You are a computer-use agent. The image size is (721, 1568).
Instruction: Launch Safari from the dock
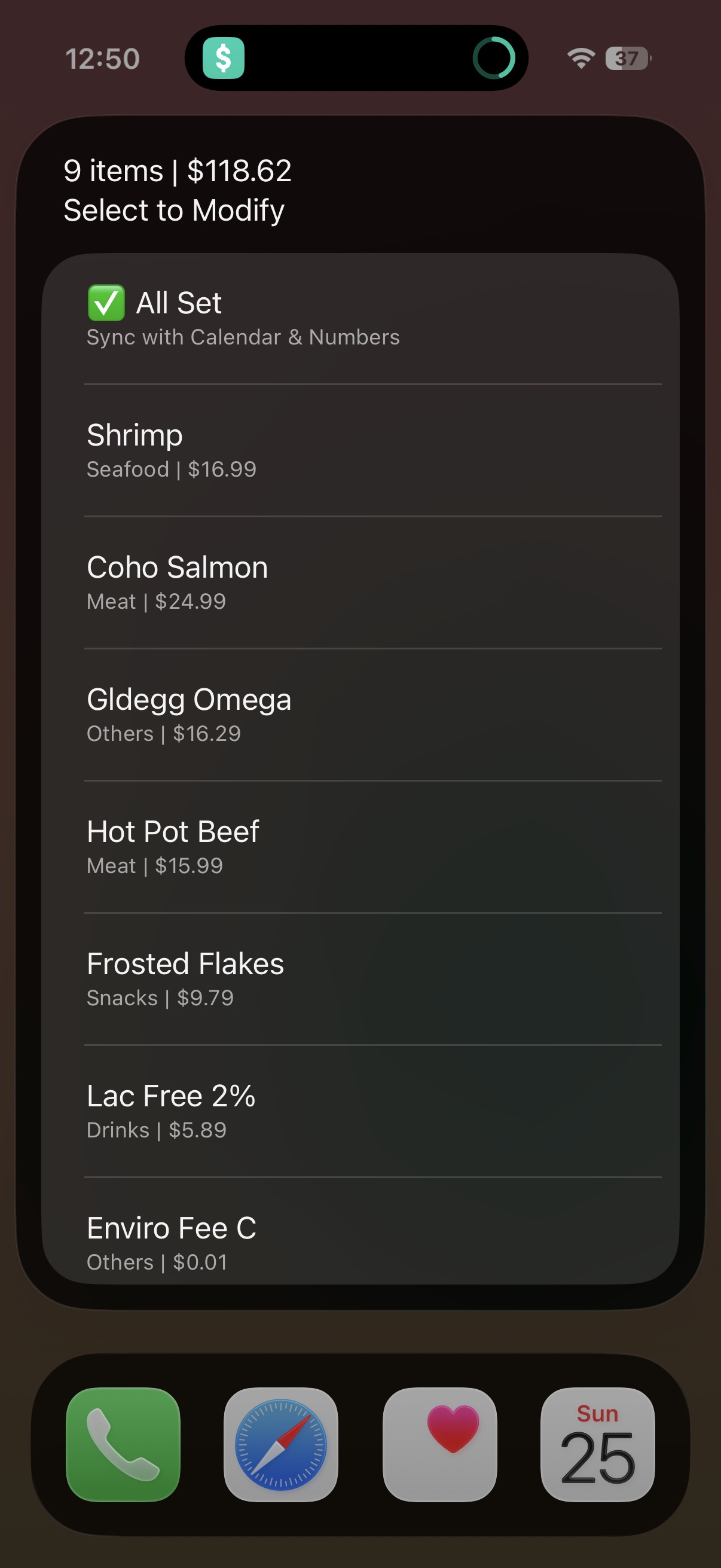tap(281, 1444)
